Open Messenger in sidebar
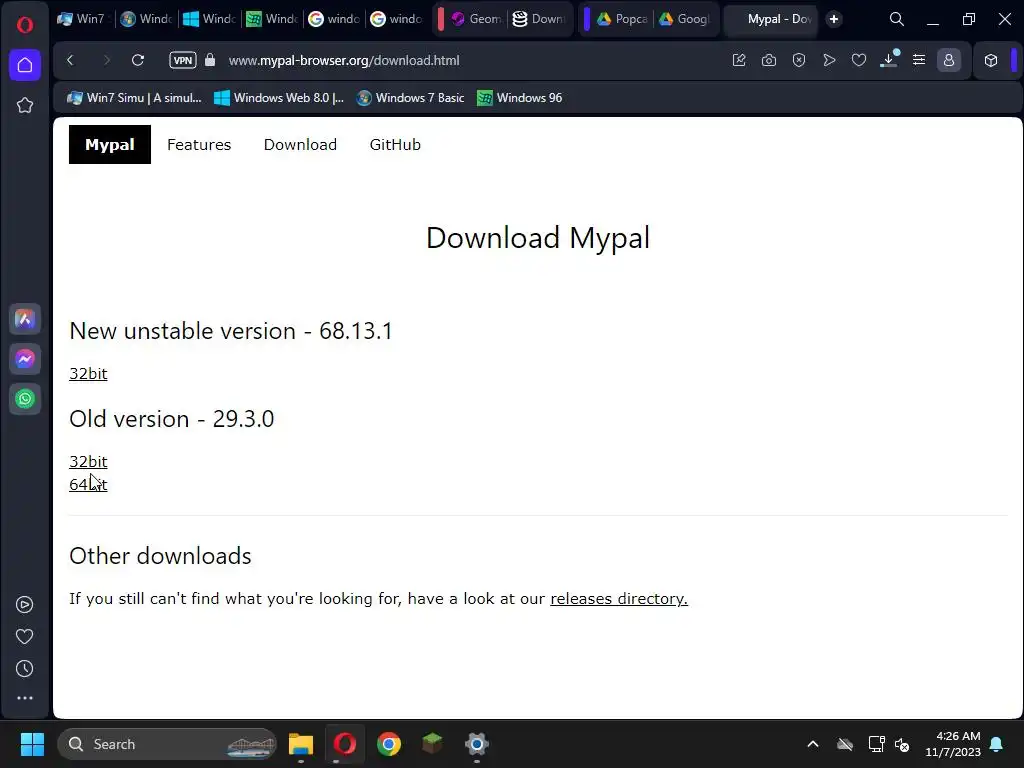 click(x=25, y=359)
